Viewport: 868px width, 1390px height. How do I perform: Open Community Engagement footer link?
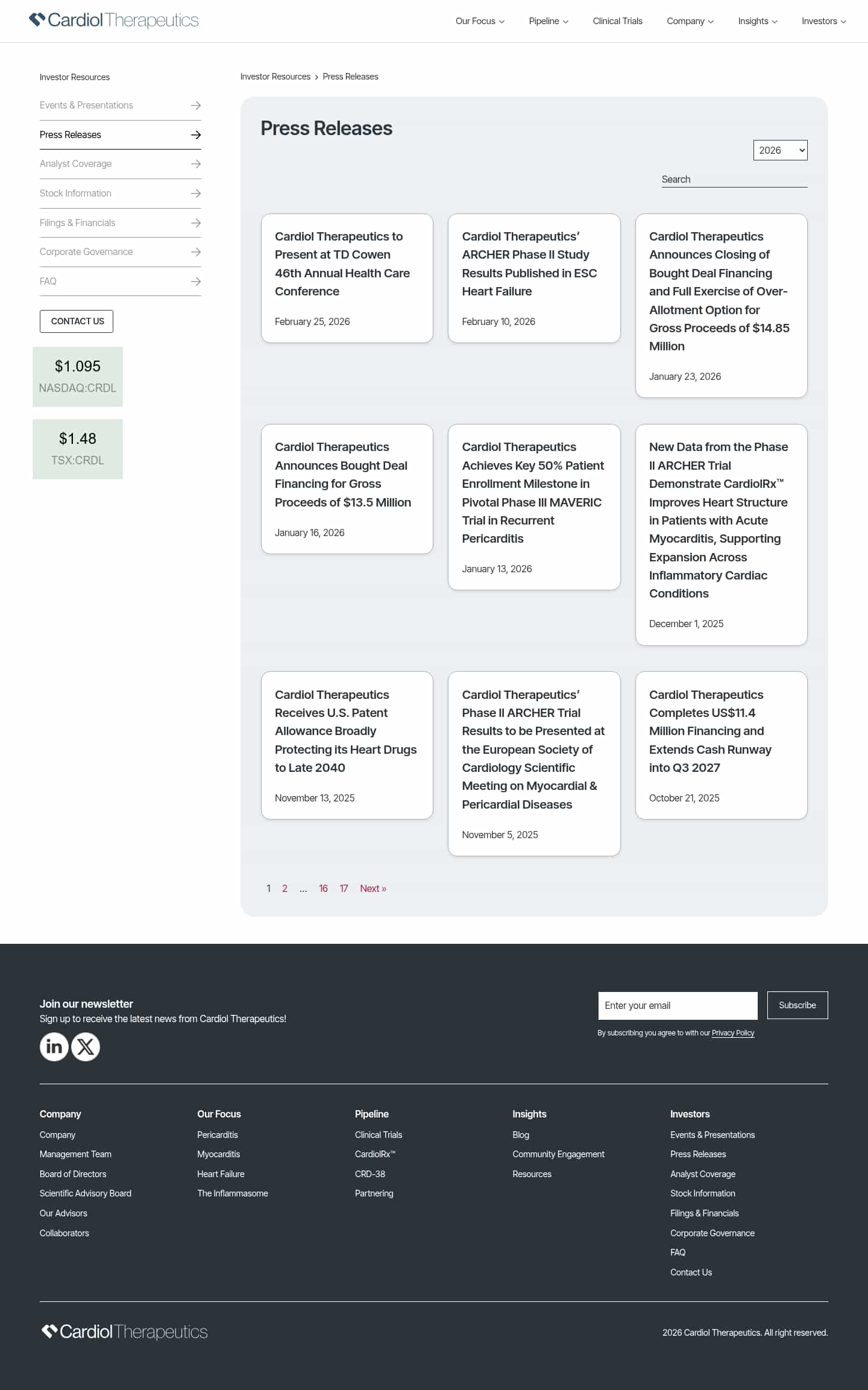[x=558, y=1154]
